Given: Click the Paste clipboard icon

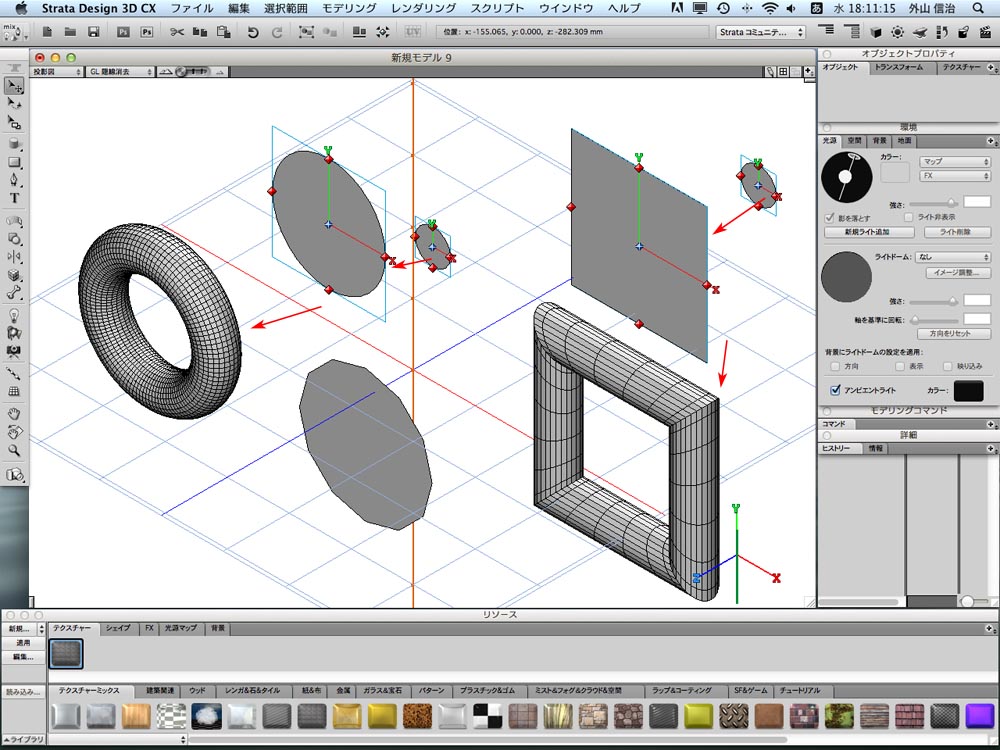Looking at the screenshot, I should click(223, 31).
